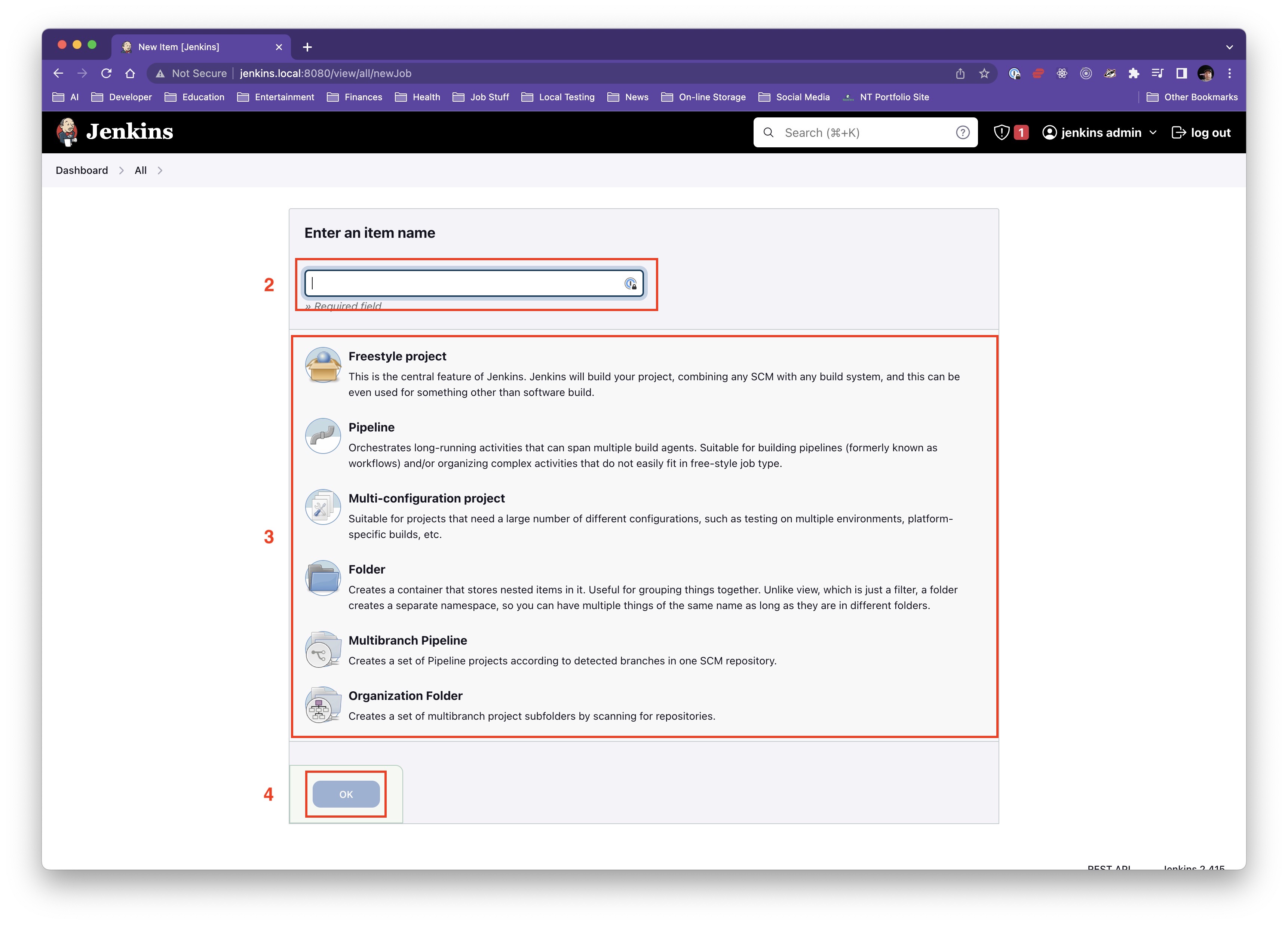The image size is (1288, 925).
Task: Open the Developer bookmarks folder
Action: [122, 97]
